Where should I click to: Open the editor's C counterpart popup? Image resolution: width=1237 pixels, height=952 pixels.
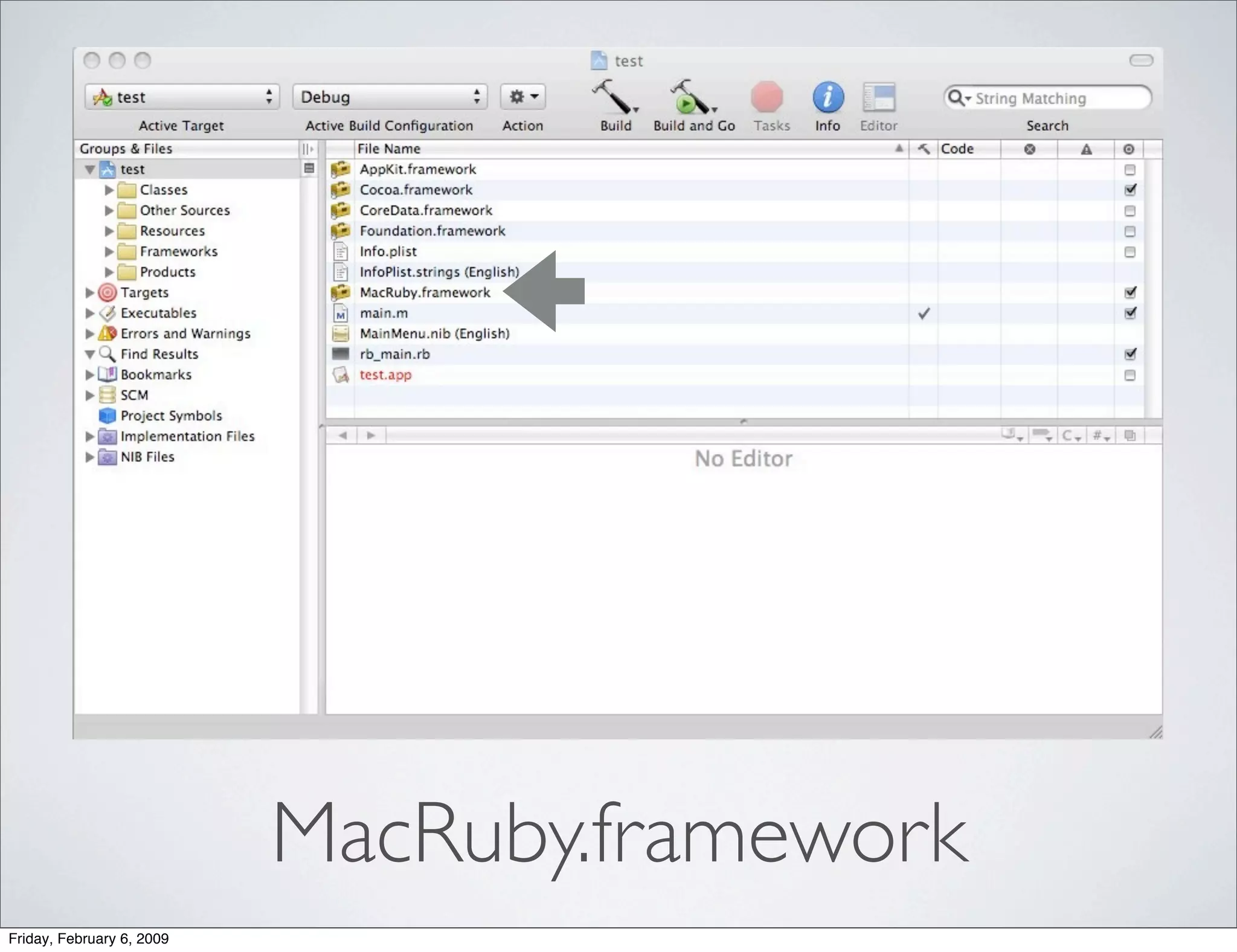point(1071,436)
